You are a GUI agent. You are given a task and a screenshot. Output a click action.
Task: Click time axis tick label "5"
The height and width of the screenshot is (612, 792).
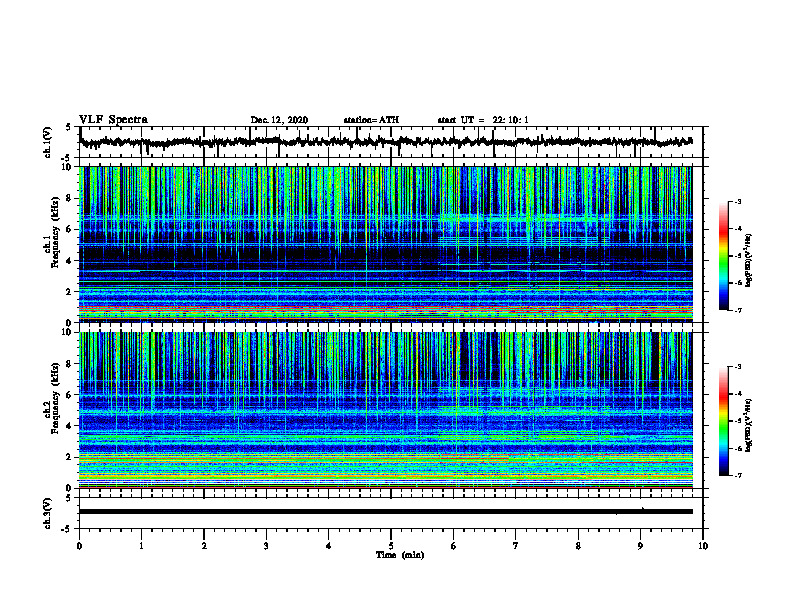click(391, 546)
